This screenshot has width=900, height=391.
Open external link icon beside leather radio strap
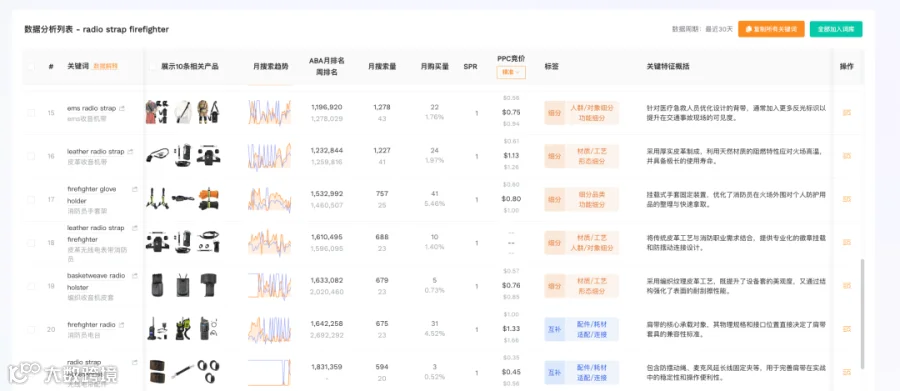(x=130, y=152)
